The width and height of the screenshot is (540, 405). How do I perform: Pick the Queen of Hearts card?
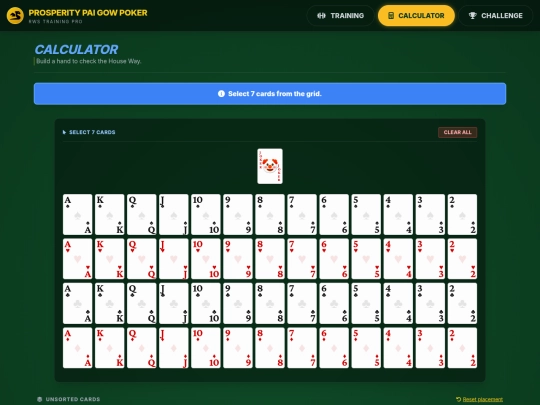142,259
